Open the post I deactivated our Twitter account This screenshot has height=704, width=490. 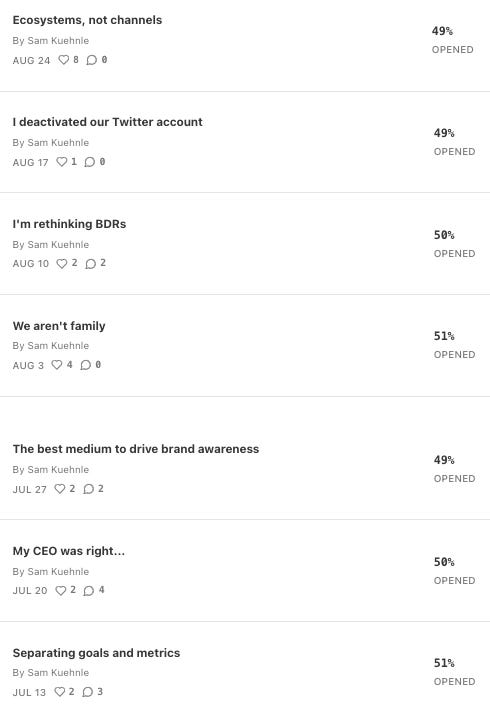click(107, 122)
